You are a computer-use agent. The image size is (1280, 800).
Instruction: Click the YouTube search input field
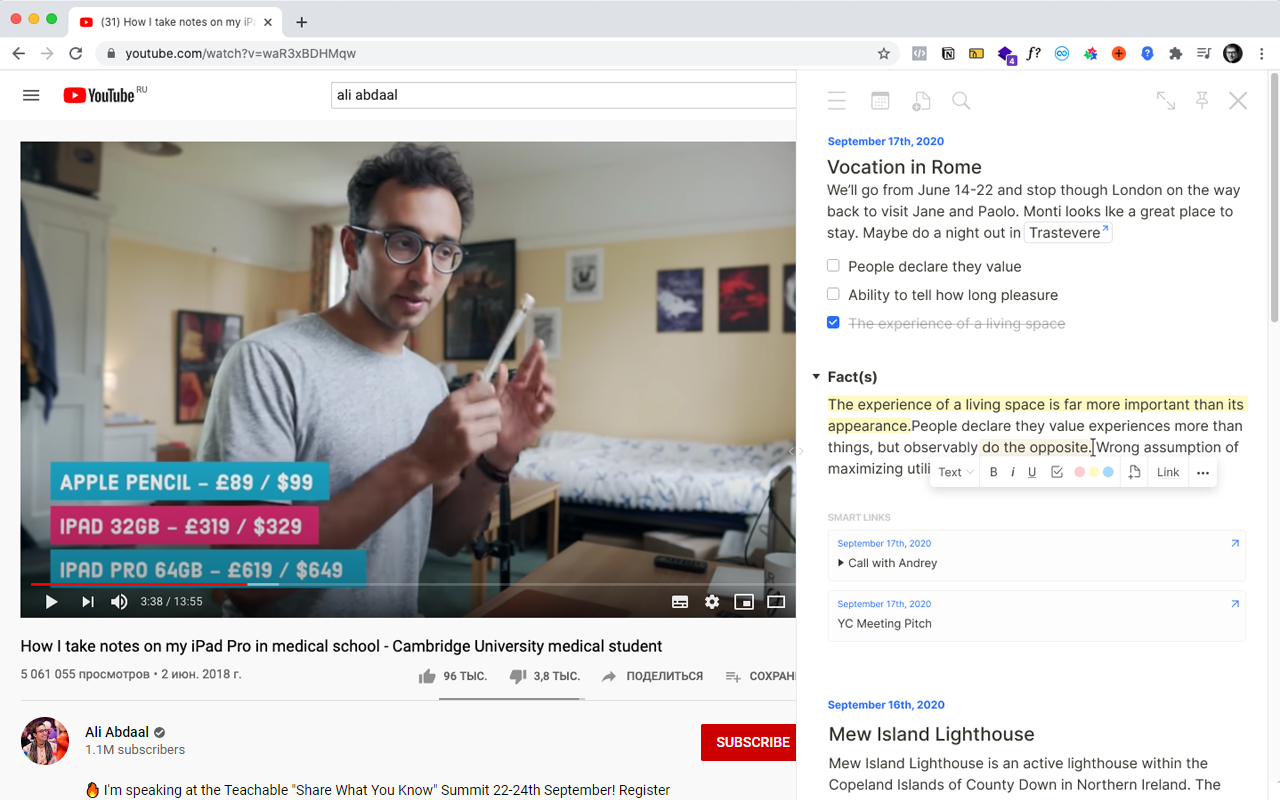[560, 94]
